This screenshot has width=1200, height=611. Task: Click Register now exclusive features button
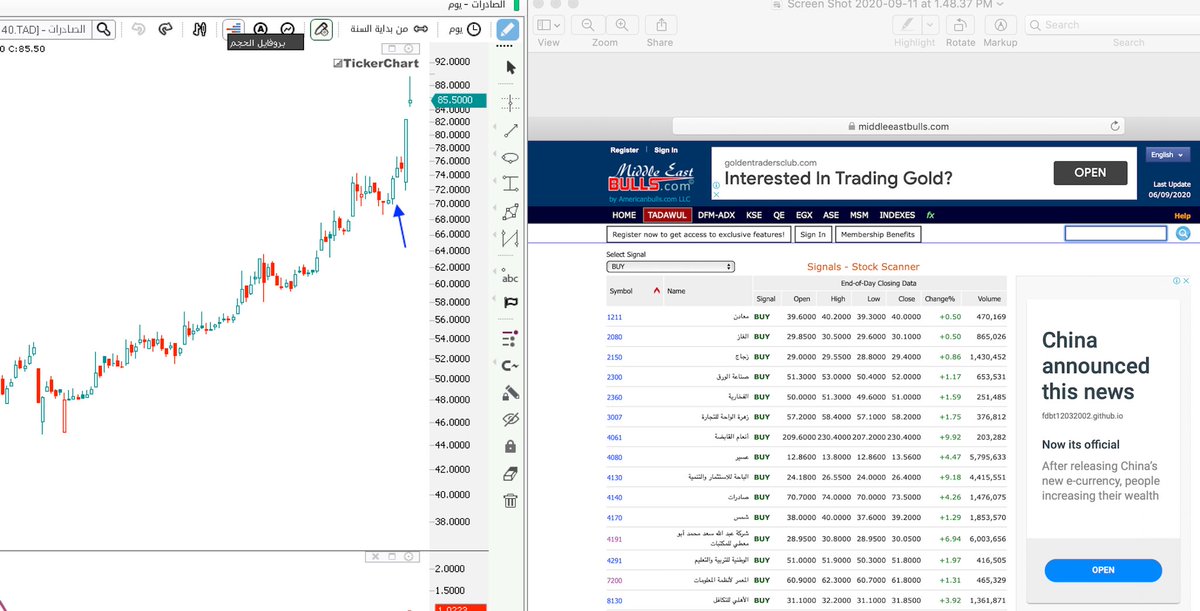click(x=698, y=234)
